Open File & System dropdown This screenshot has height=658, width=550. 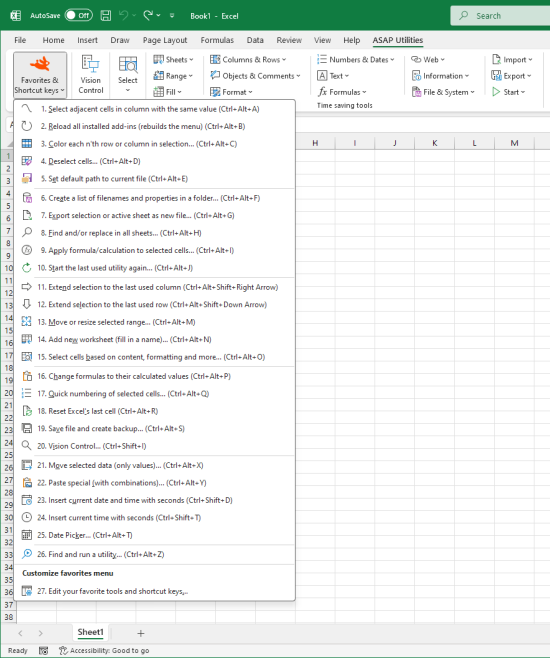click(x=443, y=92)
